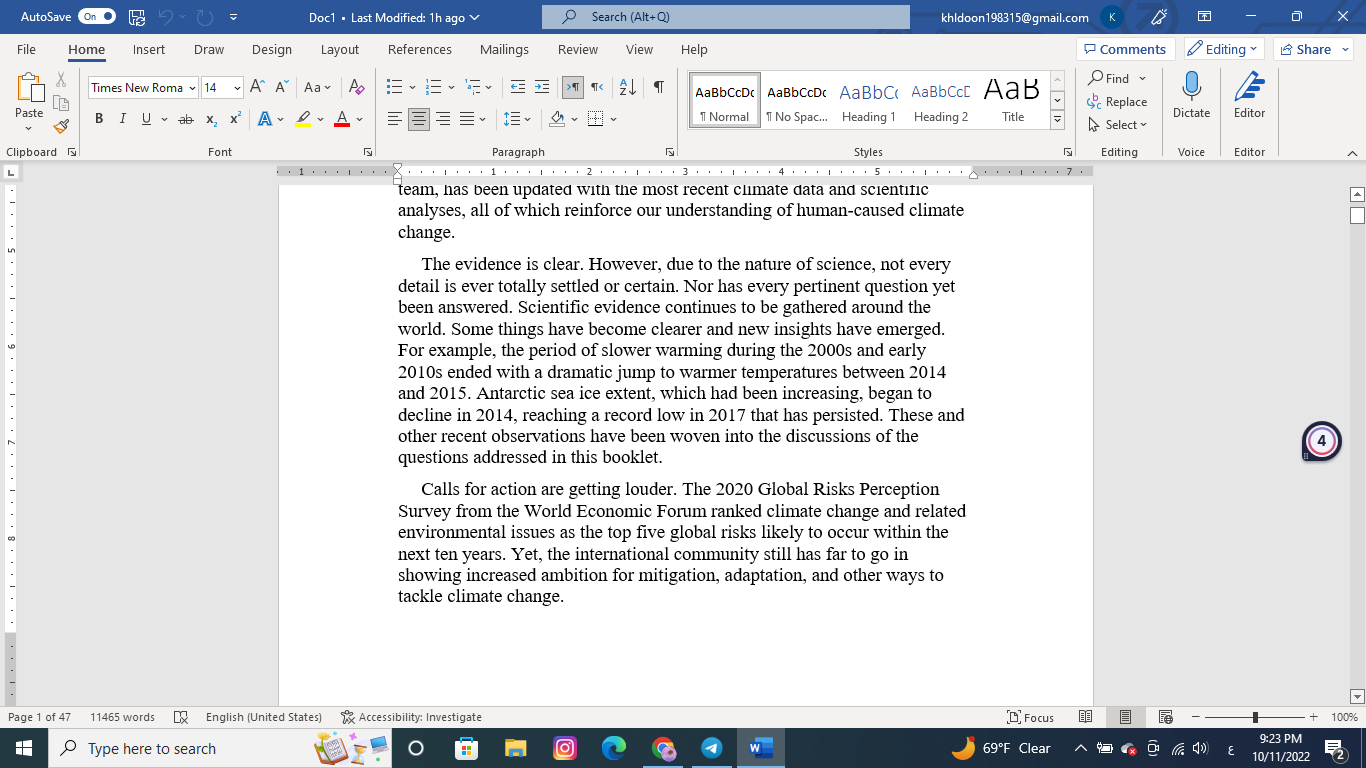1366x768 pixels.
Task: Switch to the Insert tab
Action: pyautogui.click(x=149, y=49)
